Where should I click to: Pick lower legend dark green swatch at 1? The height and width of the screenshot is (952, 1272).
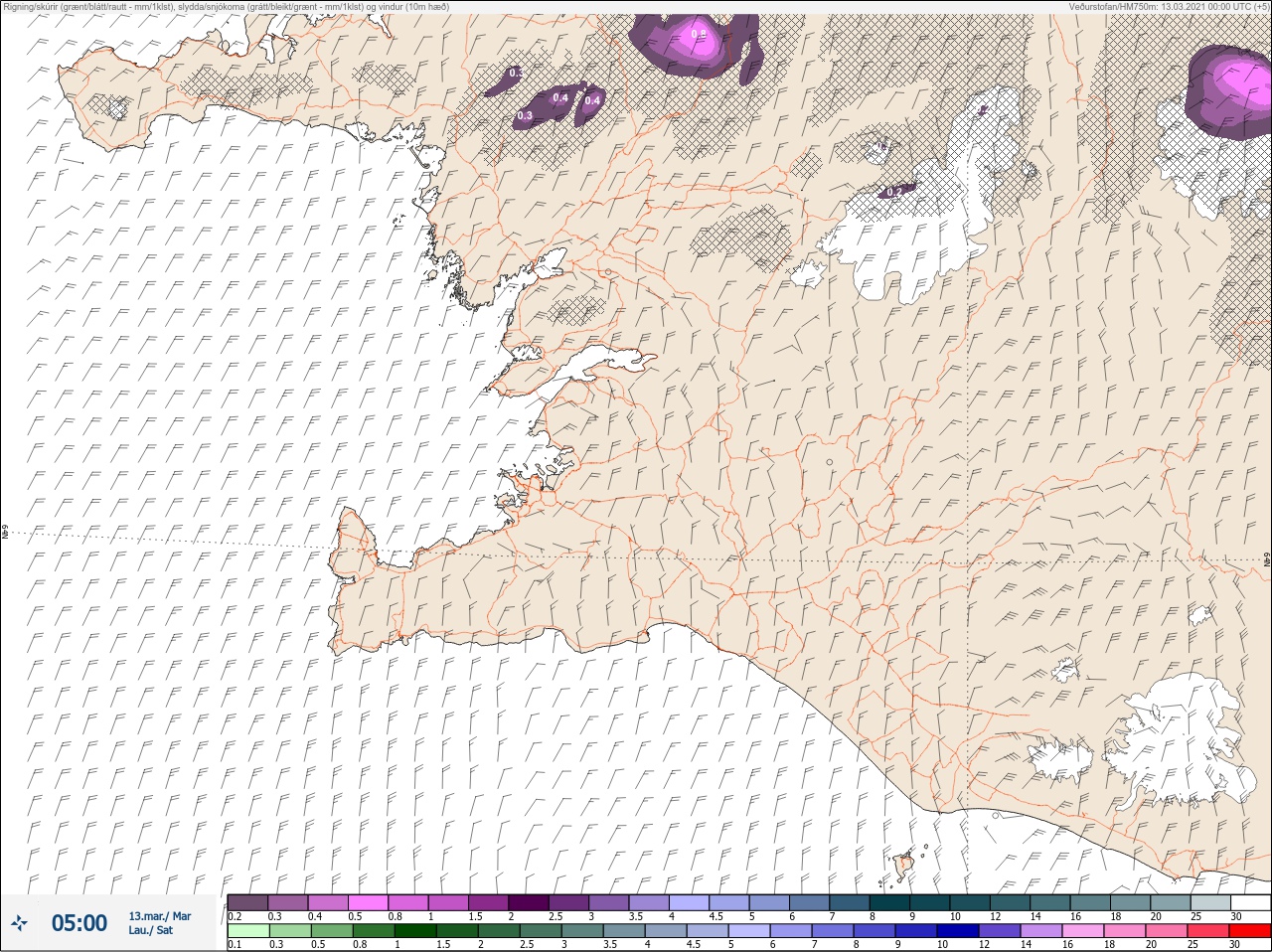click(415, 930)
